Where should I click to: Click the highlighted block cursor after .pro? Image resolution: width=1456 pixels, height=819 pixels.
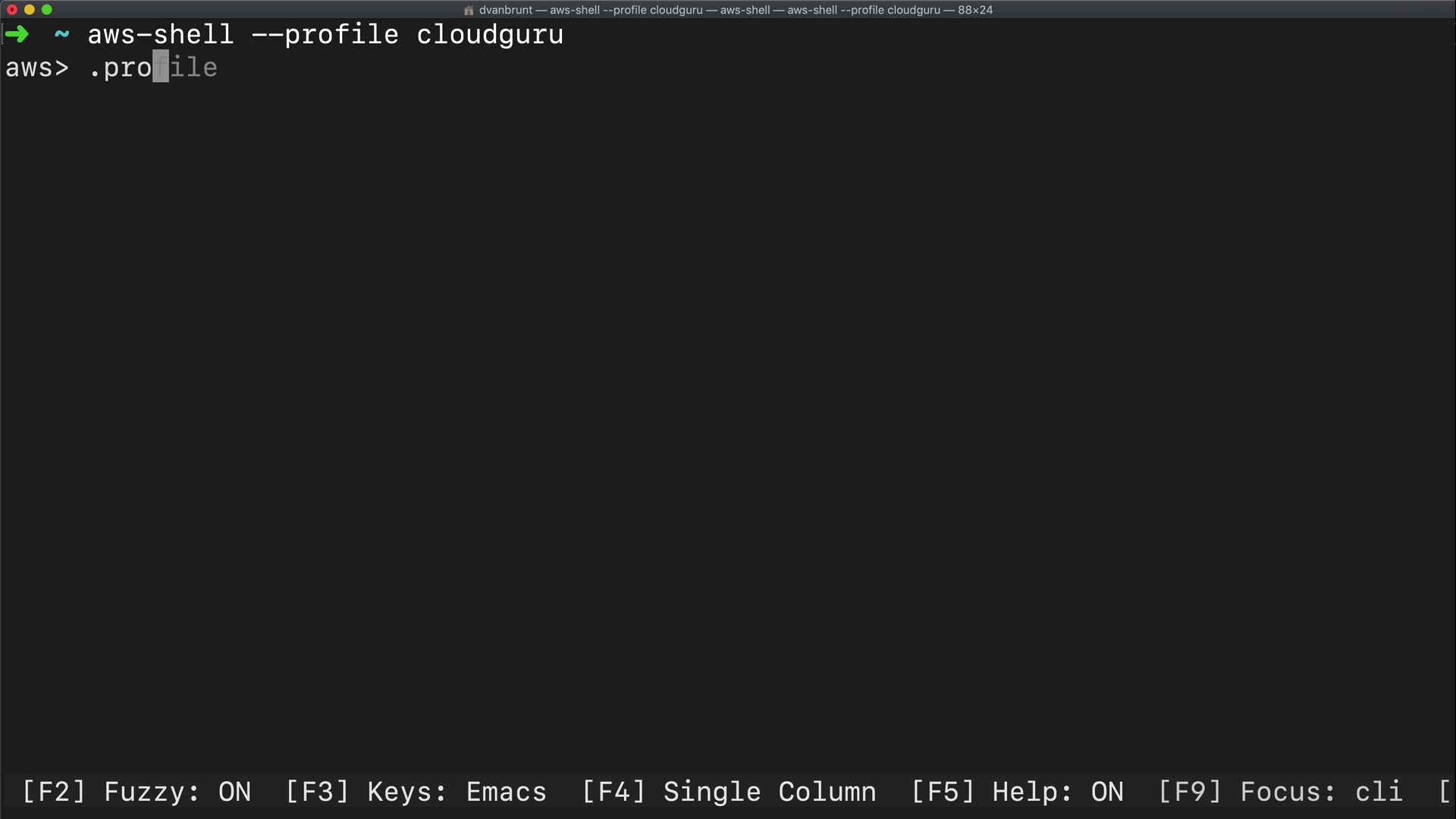tap(161, 67)
